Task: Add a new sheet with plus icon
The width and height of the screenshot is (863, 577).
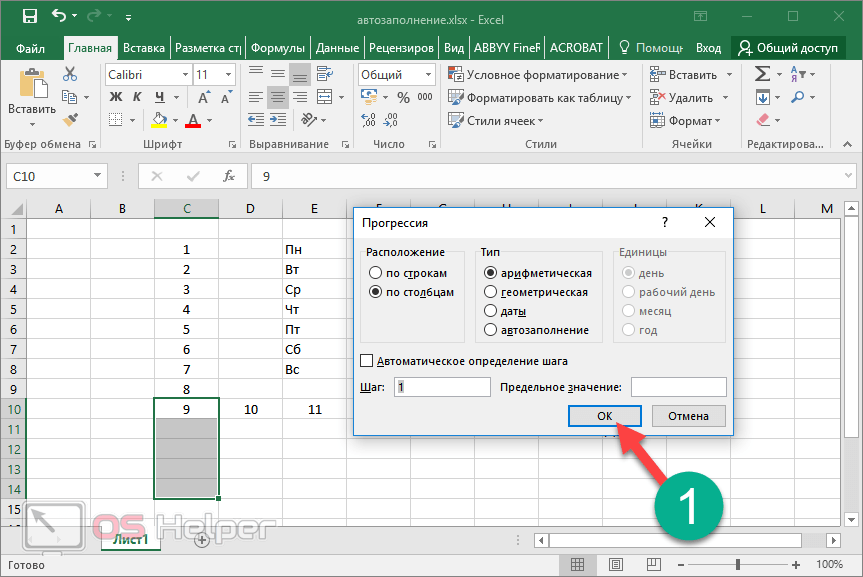Action: point(201,540)
